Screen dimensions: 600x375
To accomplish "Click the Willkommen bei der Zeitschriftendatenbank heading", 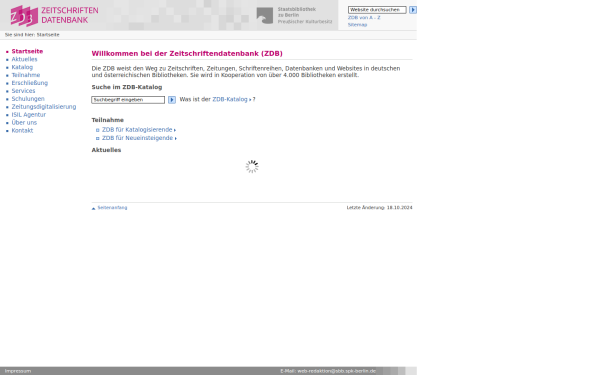I will (187, 54).
